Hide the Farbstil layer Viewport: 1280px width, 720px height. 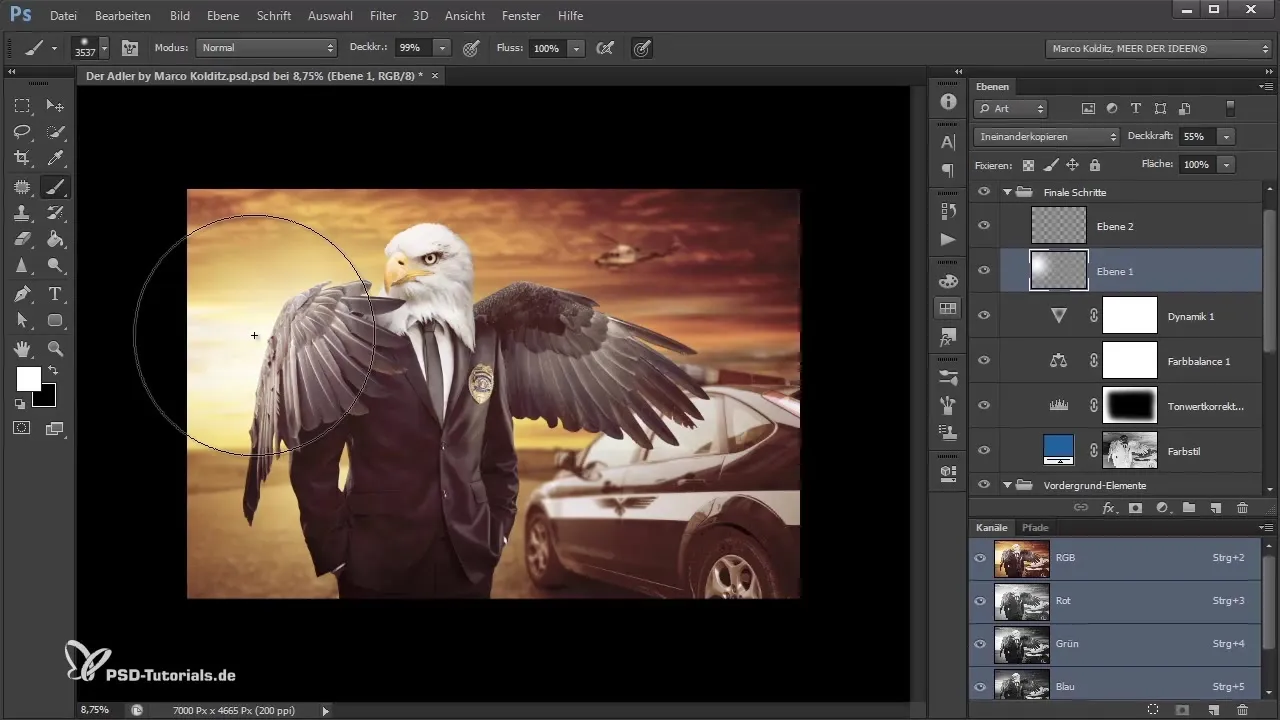(x=984, y=451)
